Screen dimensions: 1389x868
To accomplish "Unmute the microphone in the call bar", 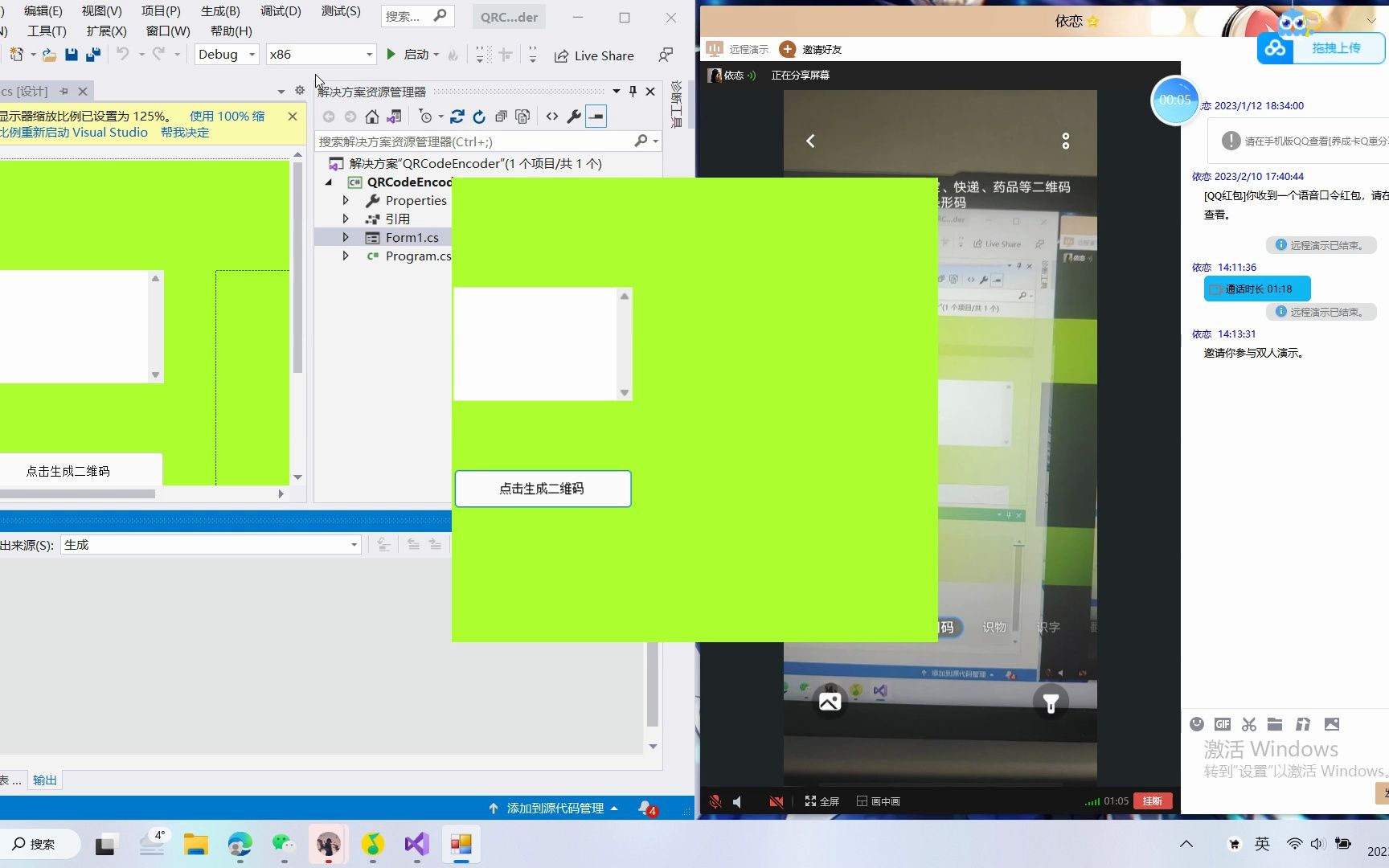I will pyautogui.click(x=715, y=800).
